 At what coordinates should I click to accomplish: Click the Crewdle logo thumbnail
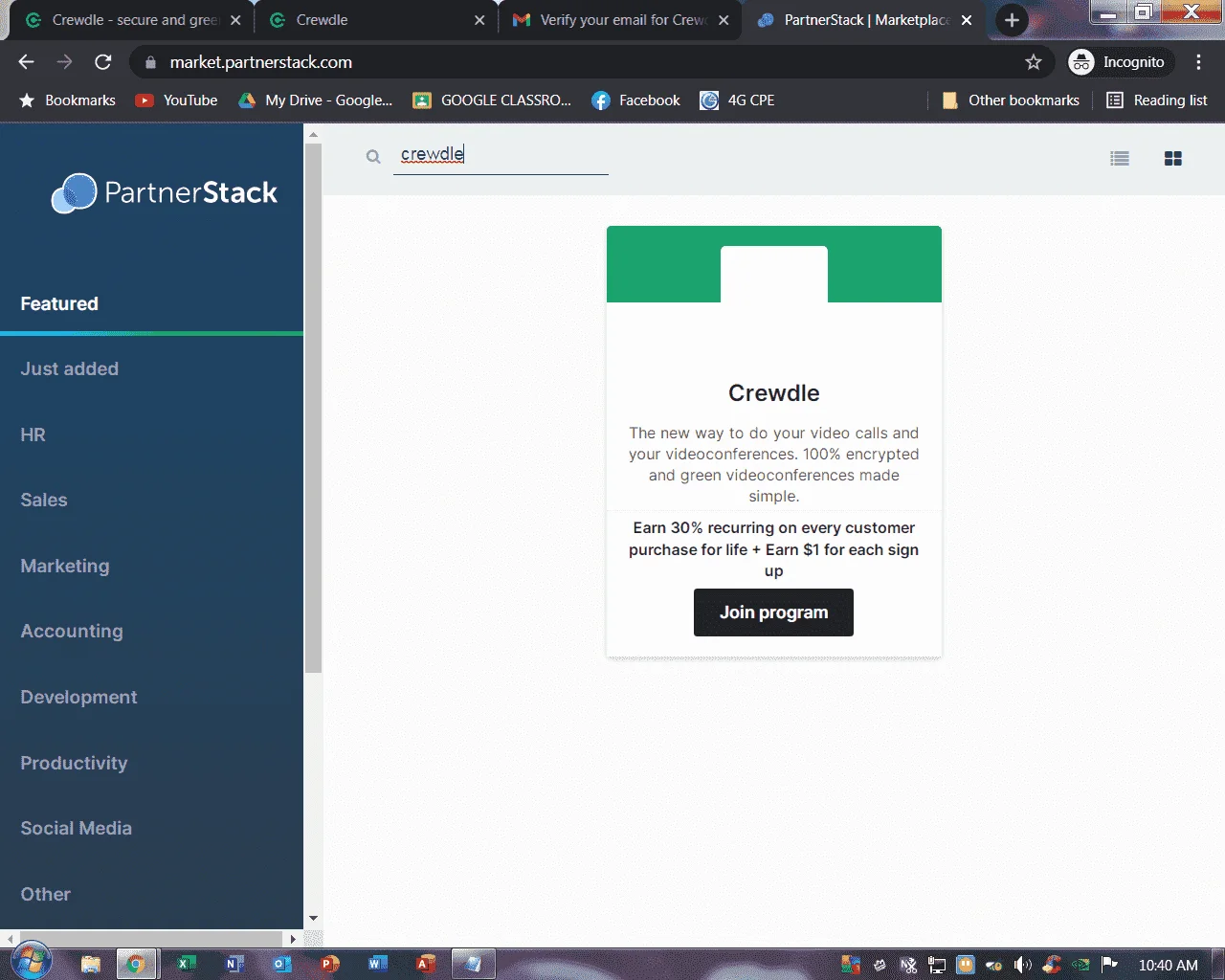pyautogui.click(x=774, y=300)
